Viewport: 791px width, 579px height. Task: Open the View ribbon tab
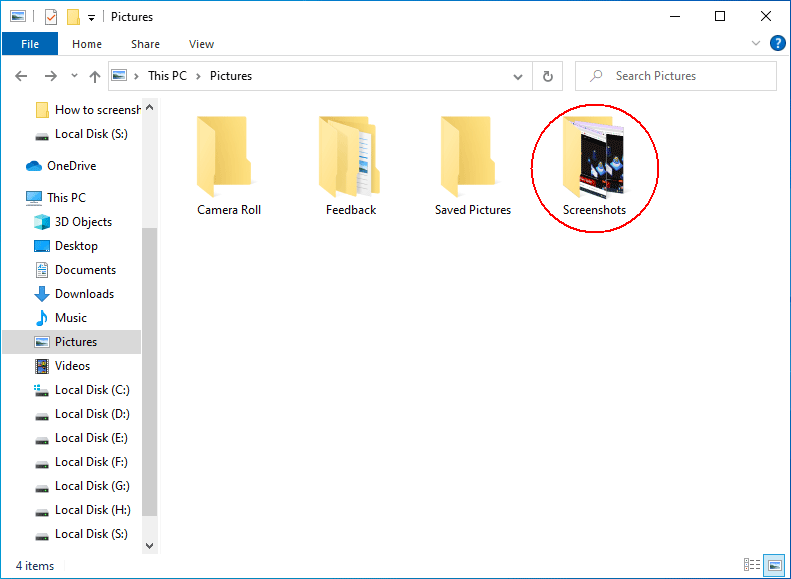point(201,44)
